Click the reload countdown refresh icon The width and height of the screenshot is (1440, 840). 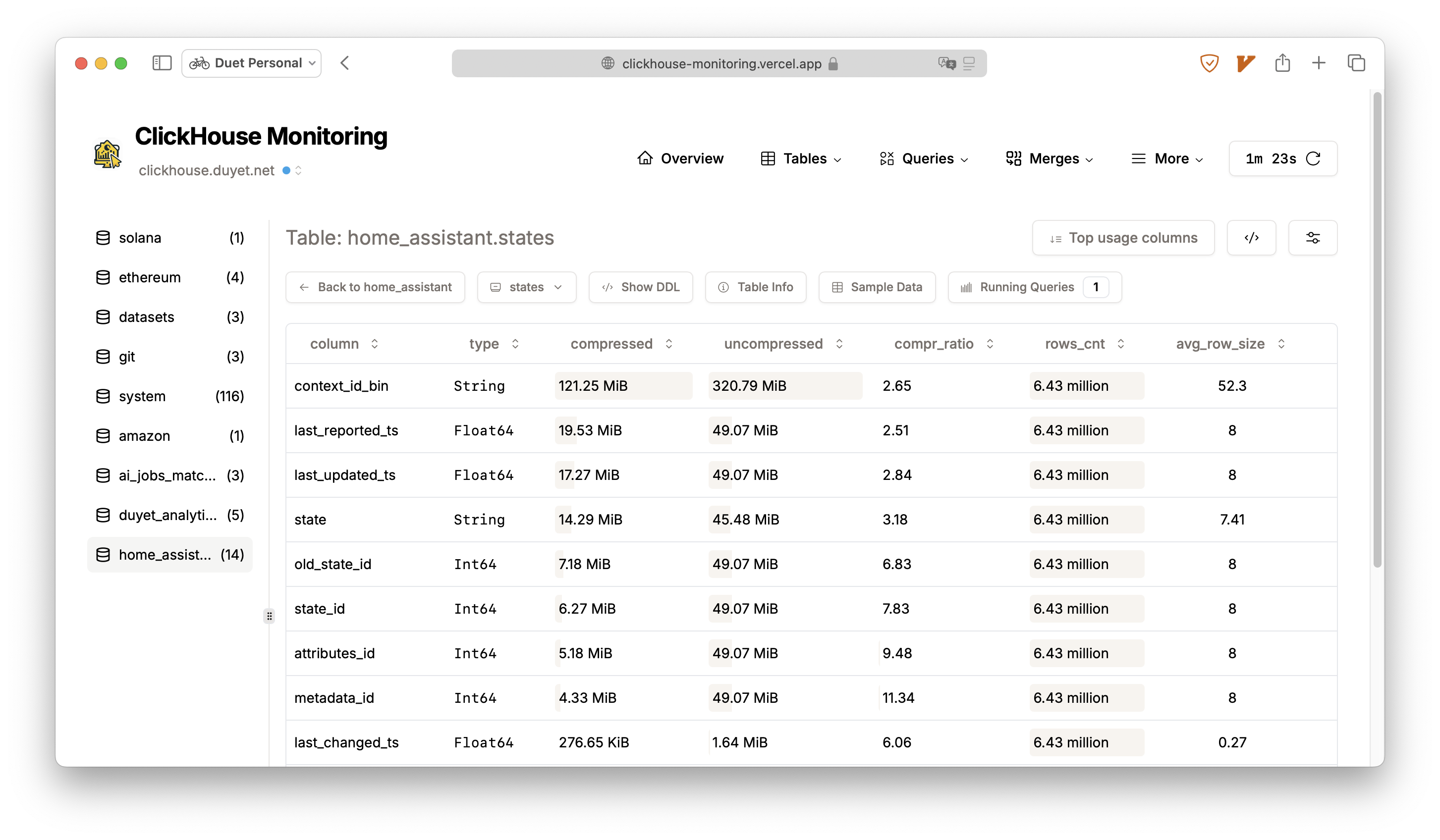(x=1313, y=159)
